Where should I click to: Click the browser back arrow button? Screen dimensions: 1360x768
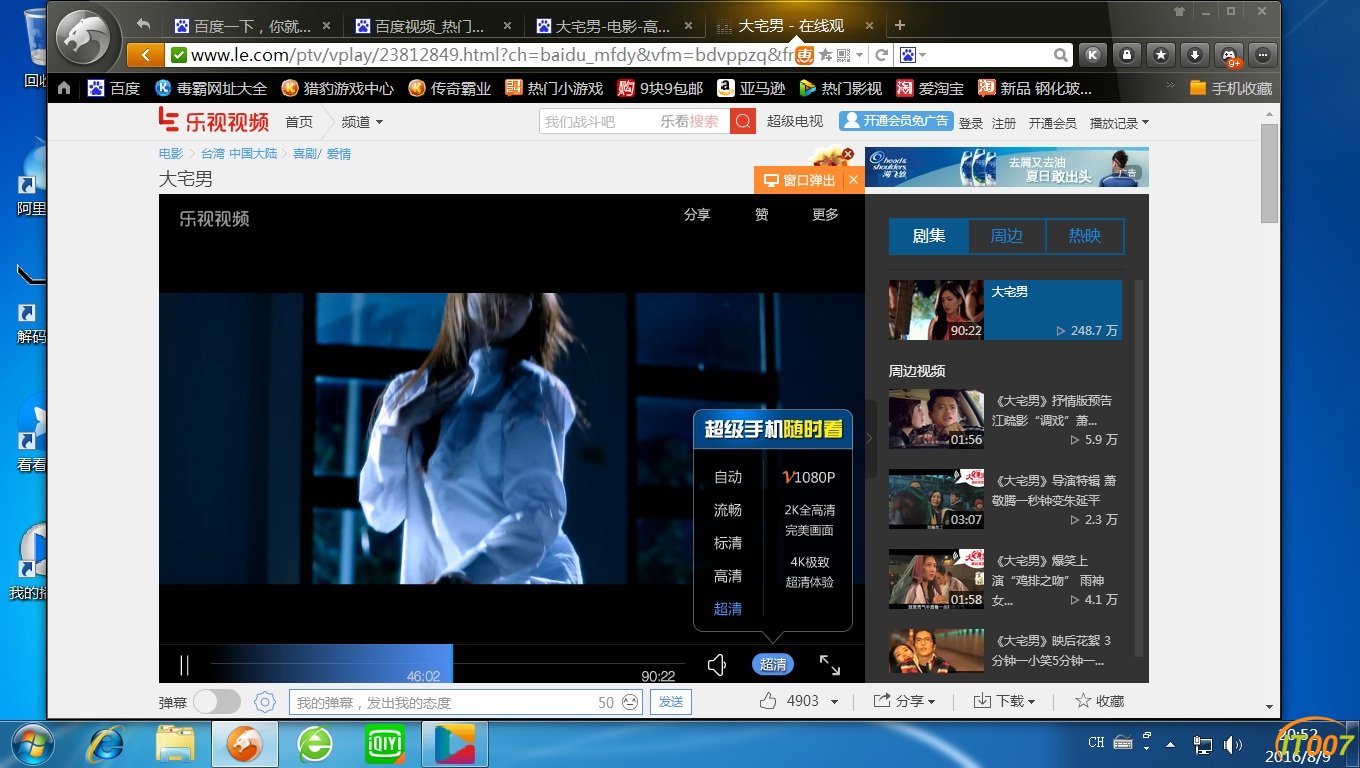point(146,55)
